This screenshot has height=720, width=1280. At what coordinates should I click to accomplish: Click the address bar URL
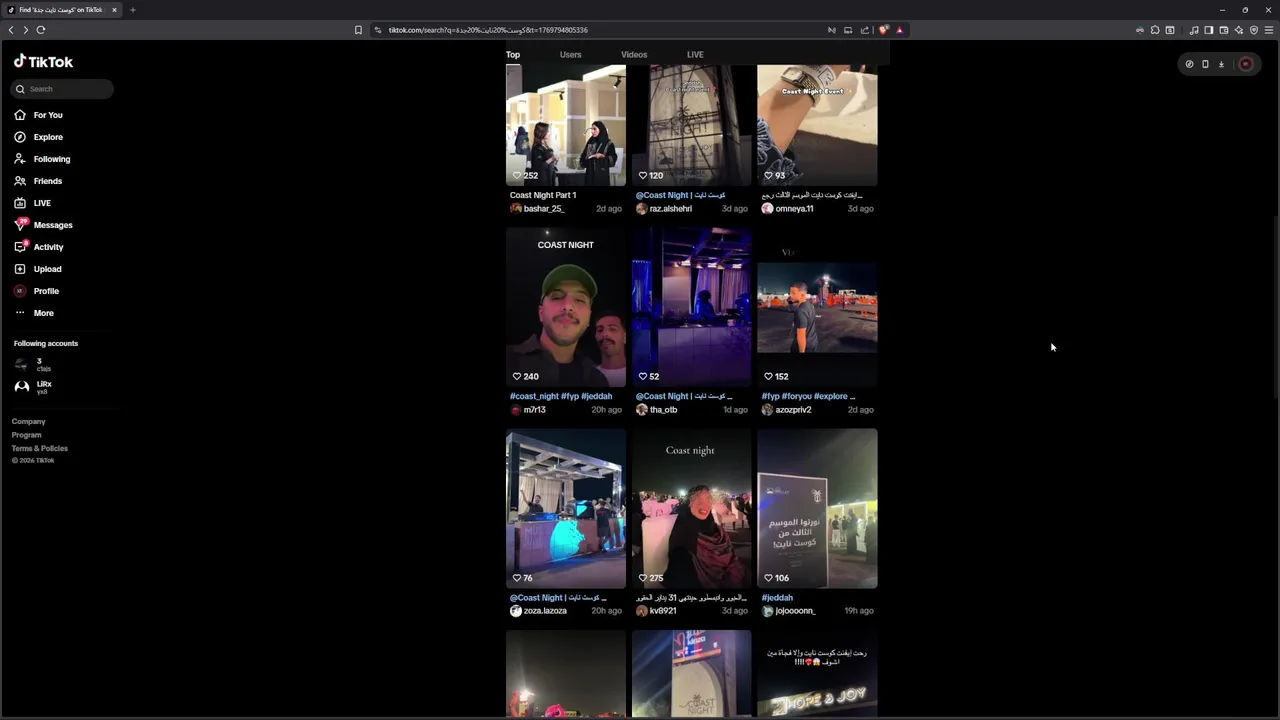pos(488,30)
